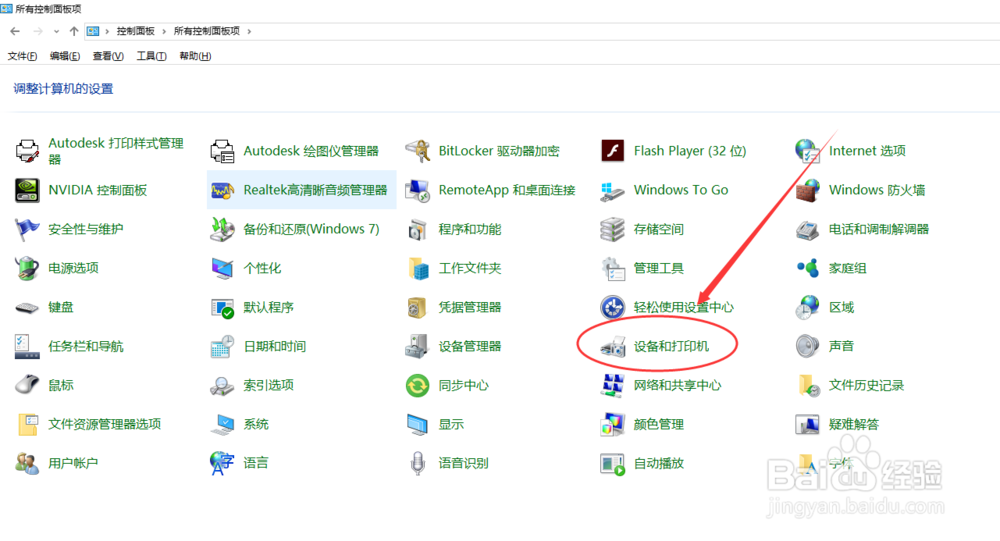The width and height of the screenshot is (1000, 541).
Task: Expand chevron after 所有控制面板项 breadcrumb
Action: coord(249,31)
